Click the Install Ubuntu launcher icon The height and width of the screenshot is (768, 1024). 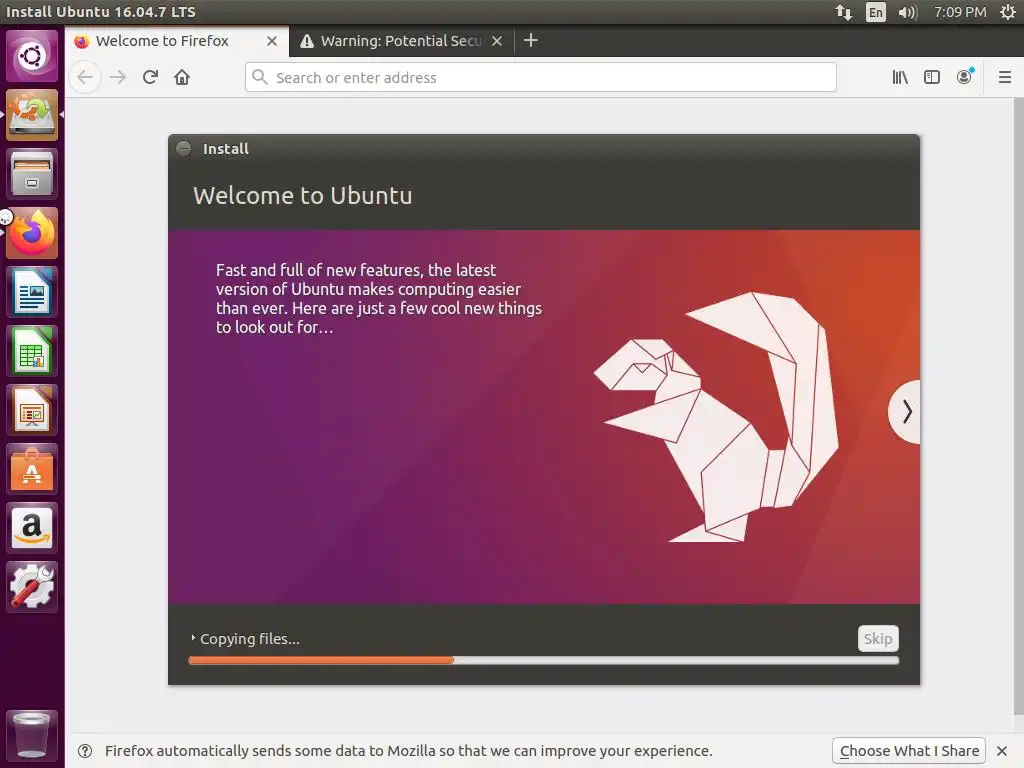31,115
